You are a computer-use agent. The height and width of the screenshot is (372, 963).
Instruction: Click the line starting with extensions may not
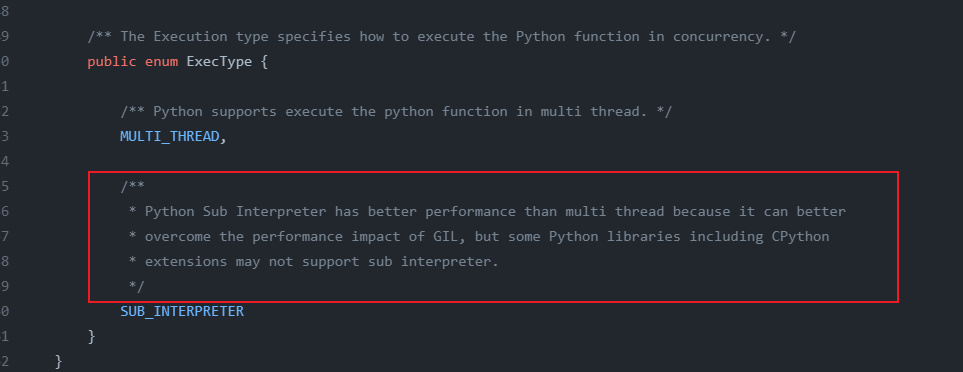tap(314, 262)
